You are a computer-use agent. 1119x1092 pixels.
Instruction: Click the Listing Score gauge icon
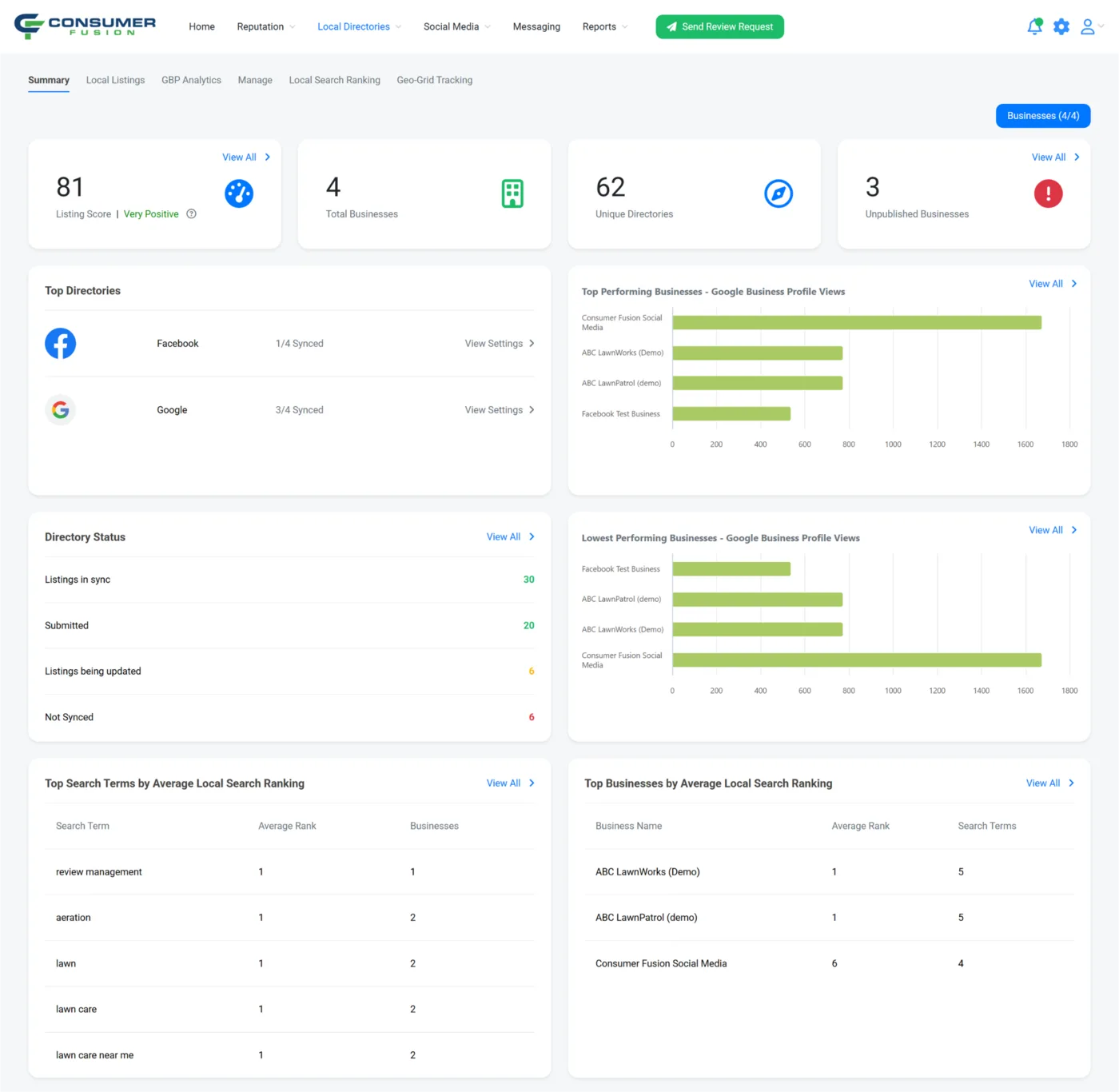point(239,193)
